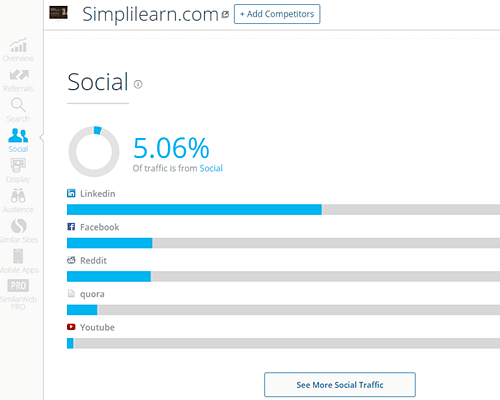The width and height of the screenshot is (500, 400).
Task: Select the Search magnifier sidebar icon
Action: click(x=18, y=105)
